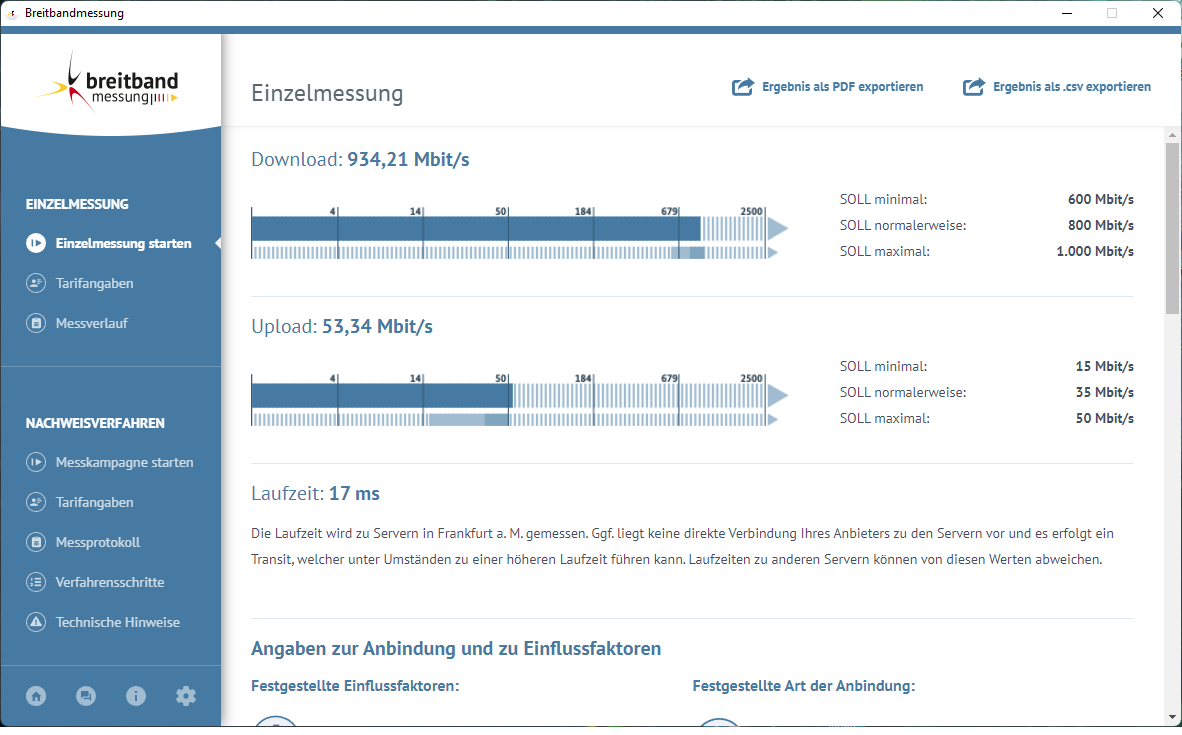Click the Download speed gauge bar
Screen dimensions: 1182x735
click(480, 229)
